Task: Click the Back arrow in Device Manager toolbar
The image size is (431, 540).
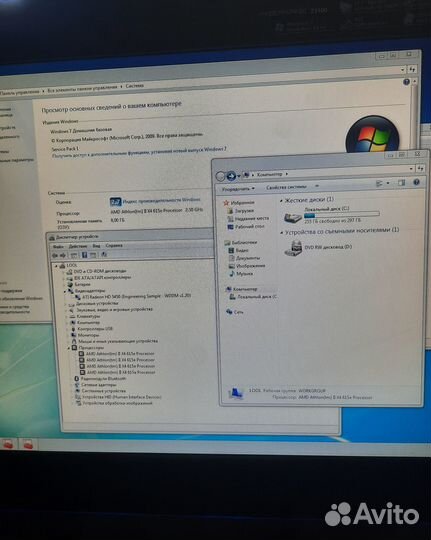Action: click(55, 256)
